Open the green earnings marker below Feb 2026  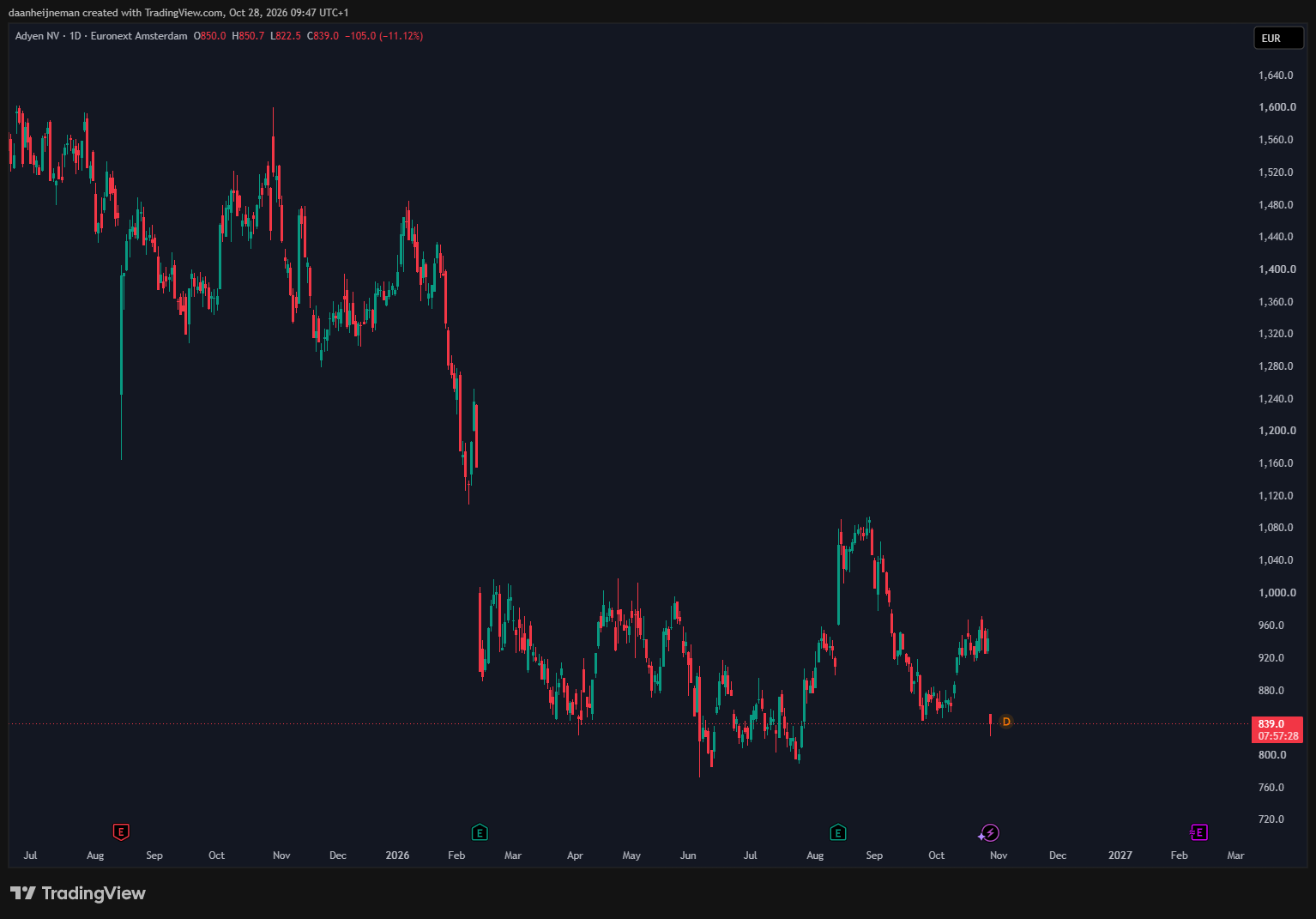click(x=480, y=831)
